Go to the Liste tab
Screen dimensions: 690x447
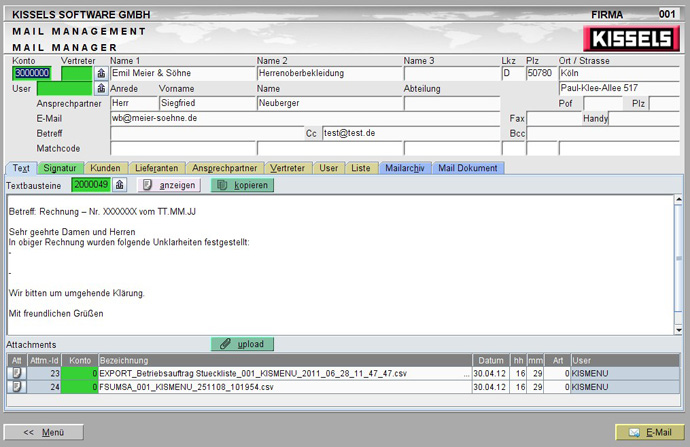(x=361, y=168)
